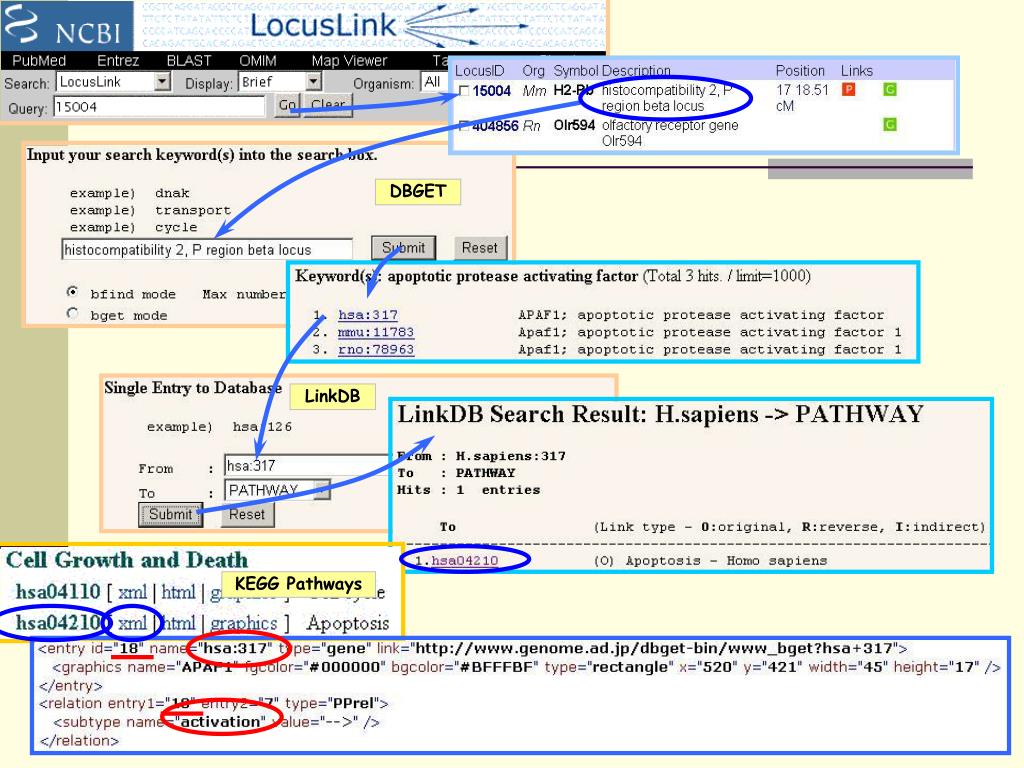The height and width of the screenshot is (768, 1024).
Task: Open the rno:78963 search result link
Action: pos(376,349)
